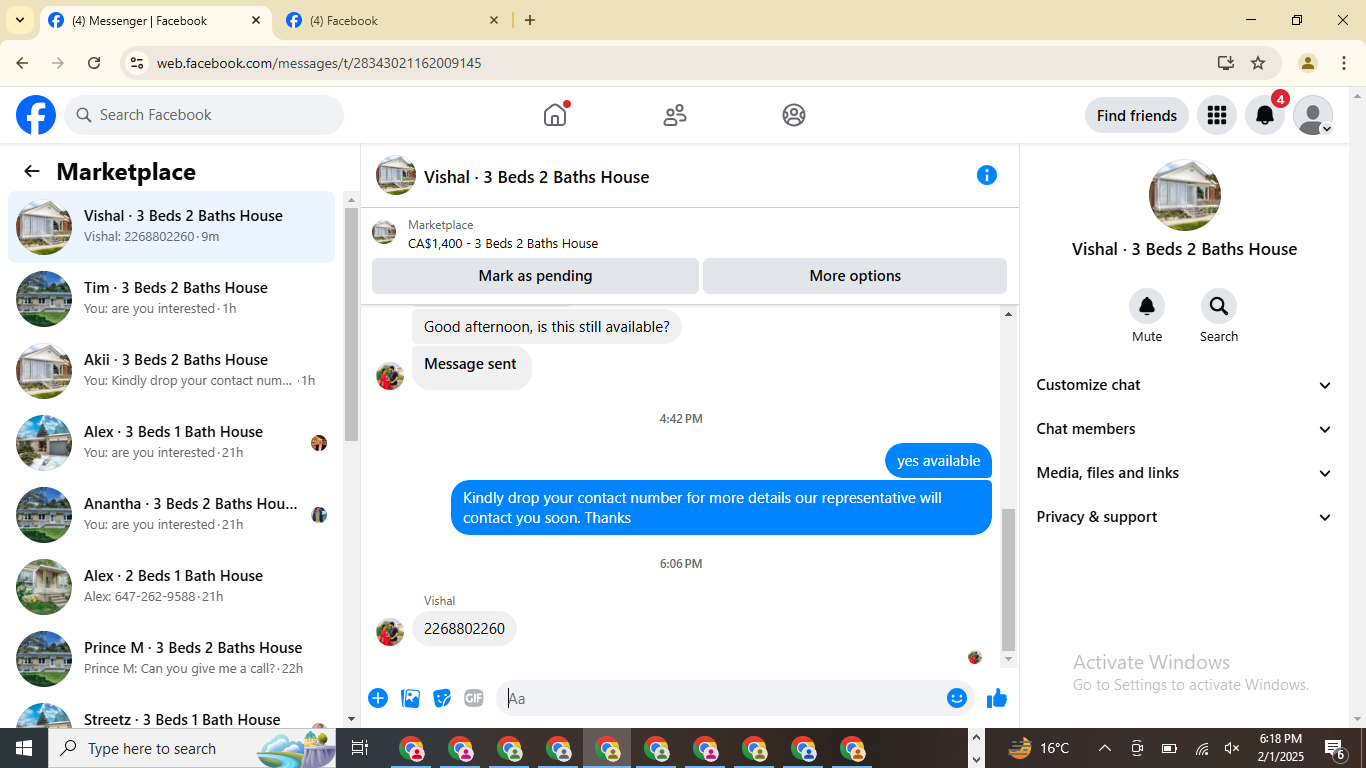Show hidden icons in system tray
Viewport: 1366px width, 768px height.
click(x=1105, y=748)
